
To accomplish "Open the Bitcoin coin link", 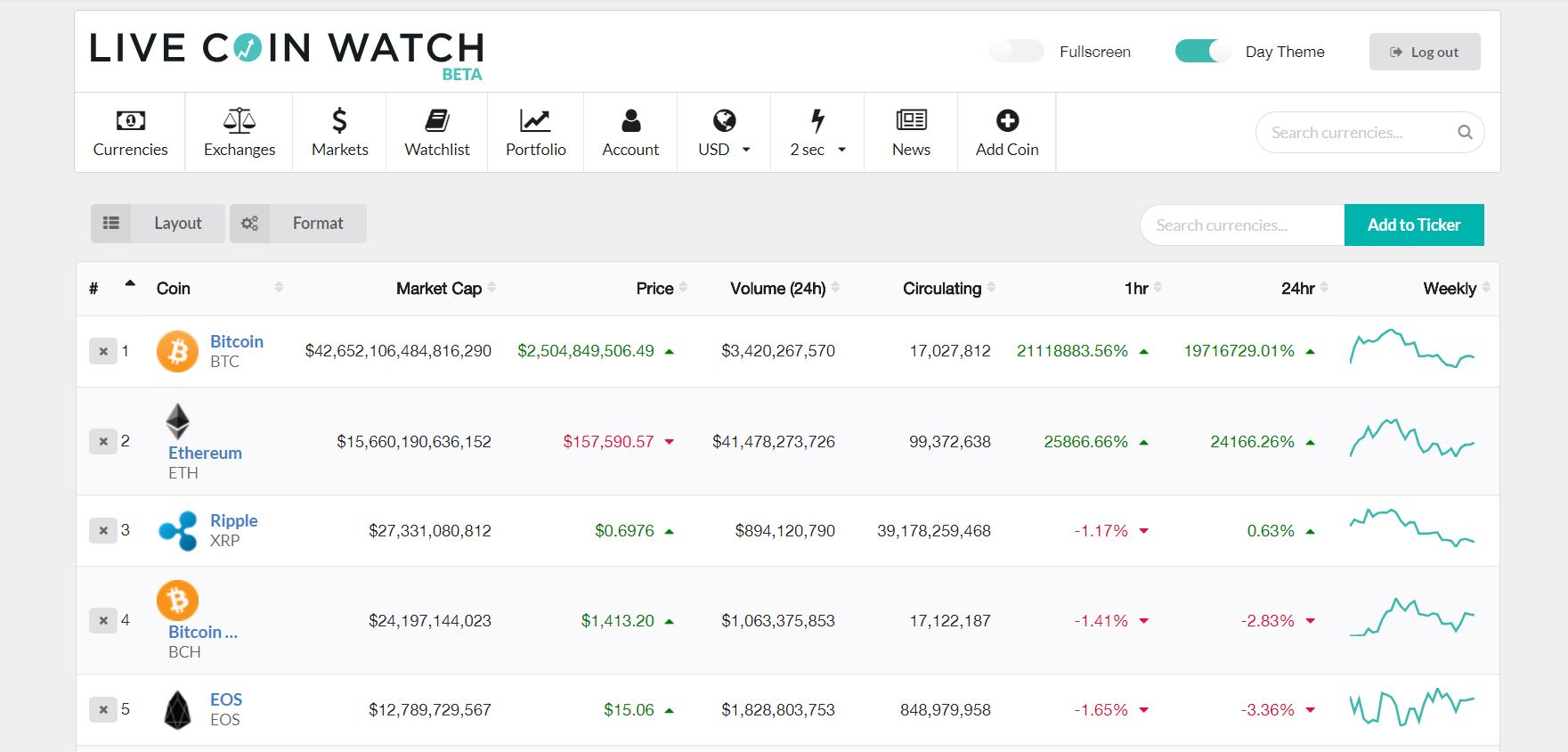I will [x=237, y=341].
